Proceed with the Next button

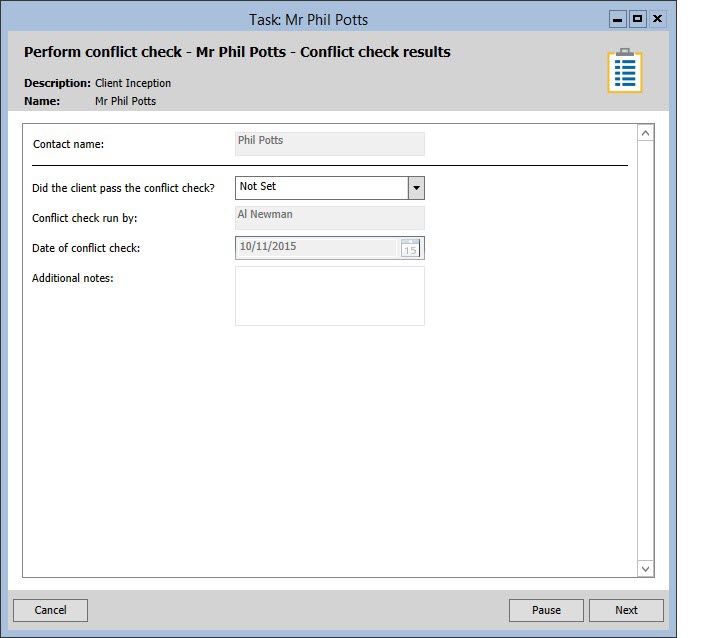pos(626,610)
